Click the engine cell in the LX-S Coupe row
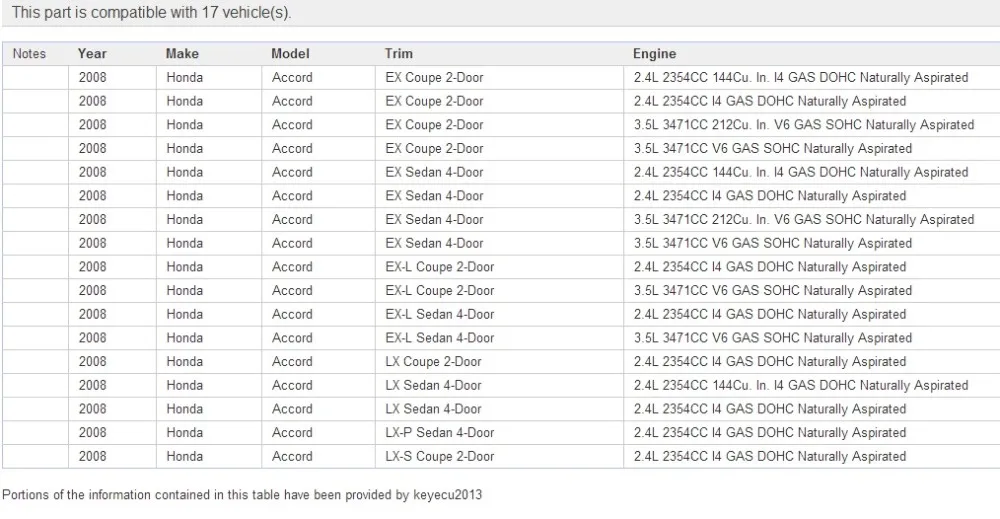1000x519 pixels. tap(812, 456)
